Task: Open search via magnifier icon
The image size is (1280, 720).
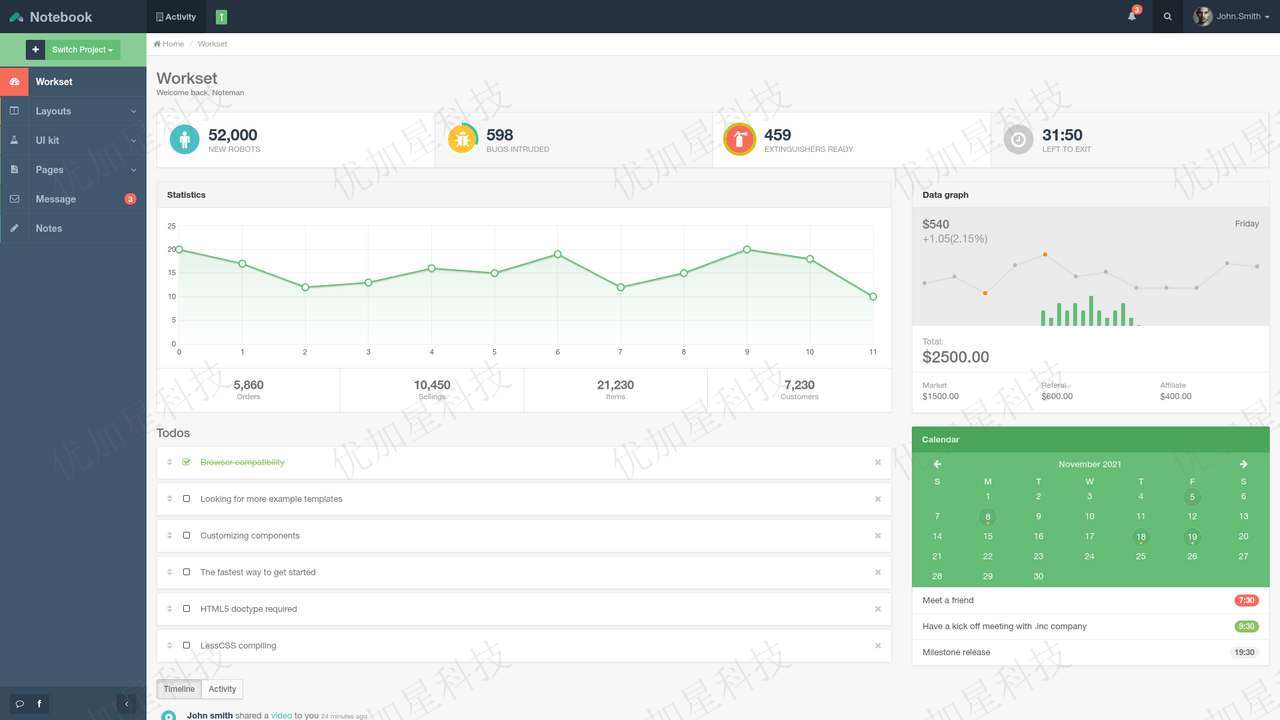Action: click(x=1167, y=17)
